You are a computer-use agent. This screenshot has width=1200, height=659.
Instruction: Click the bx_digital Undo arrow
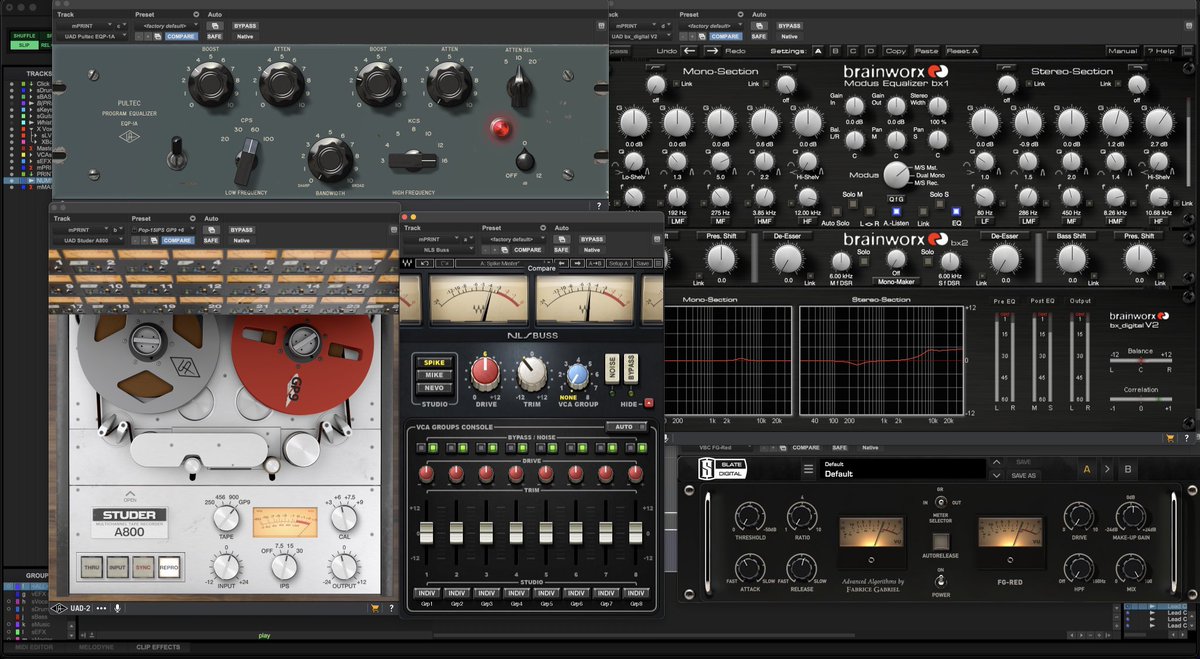[x=690, y=50]
